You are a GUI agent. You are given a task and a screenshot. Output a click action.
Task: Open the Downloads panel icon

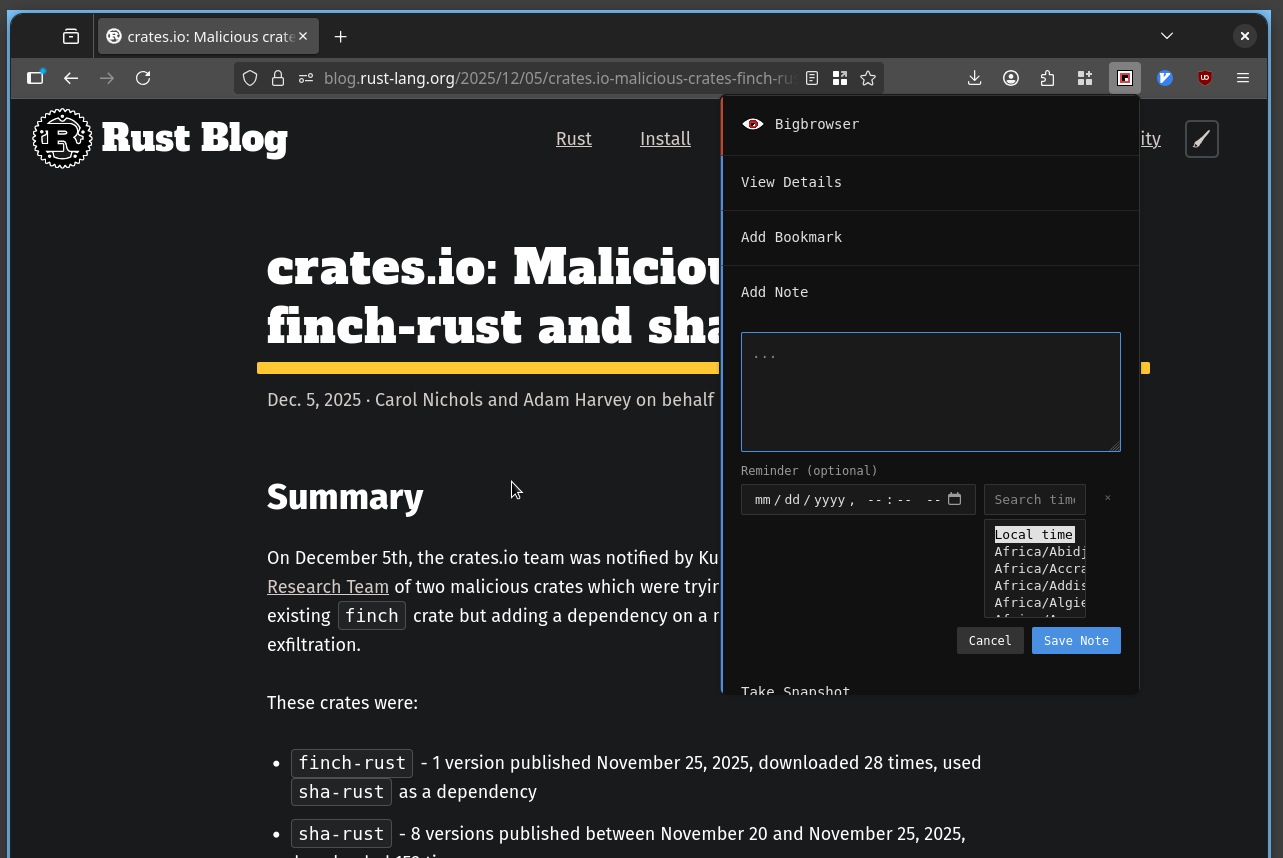point(975,78)
